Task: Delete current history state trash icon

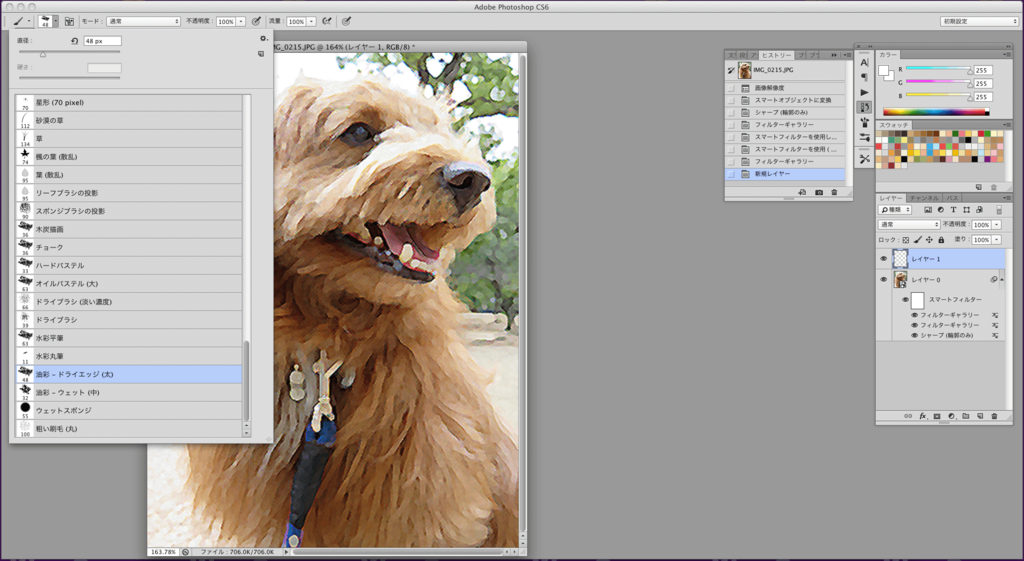Action: 834,192
